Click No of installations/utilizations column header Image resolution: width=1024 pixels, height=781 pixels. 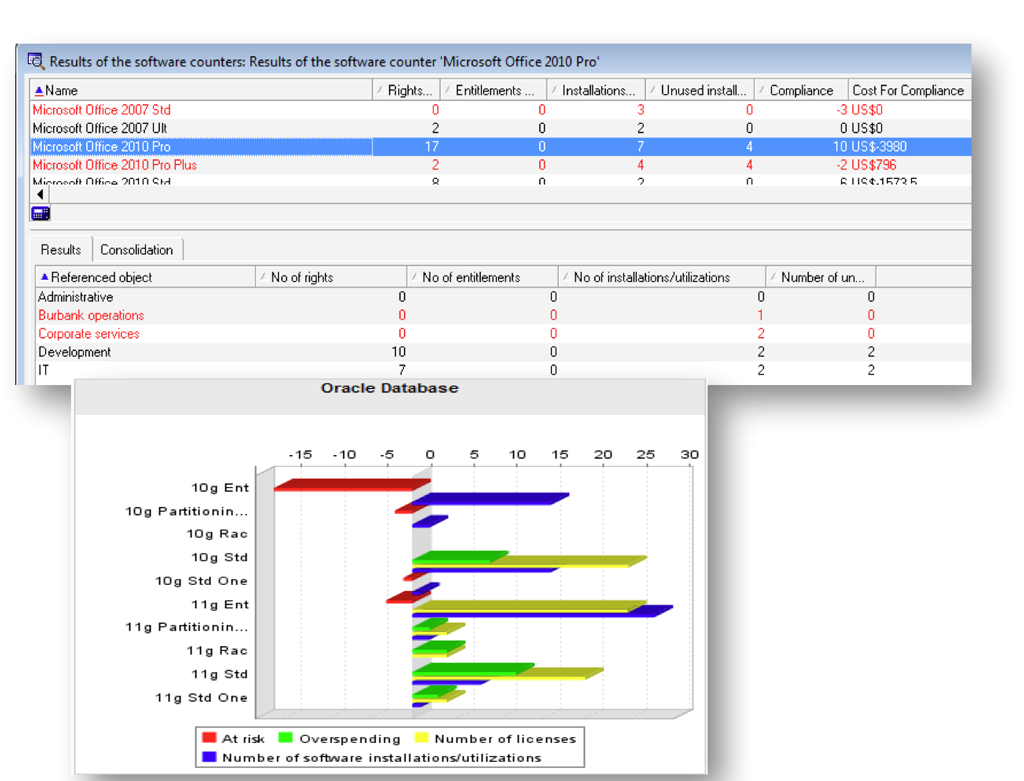click(x=662, y=277)
